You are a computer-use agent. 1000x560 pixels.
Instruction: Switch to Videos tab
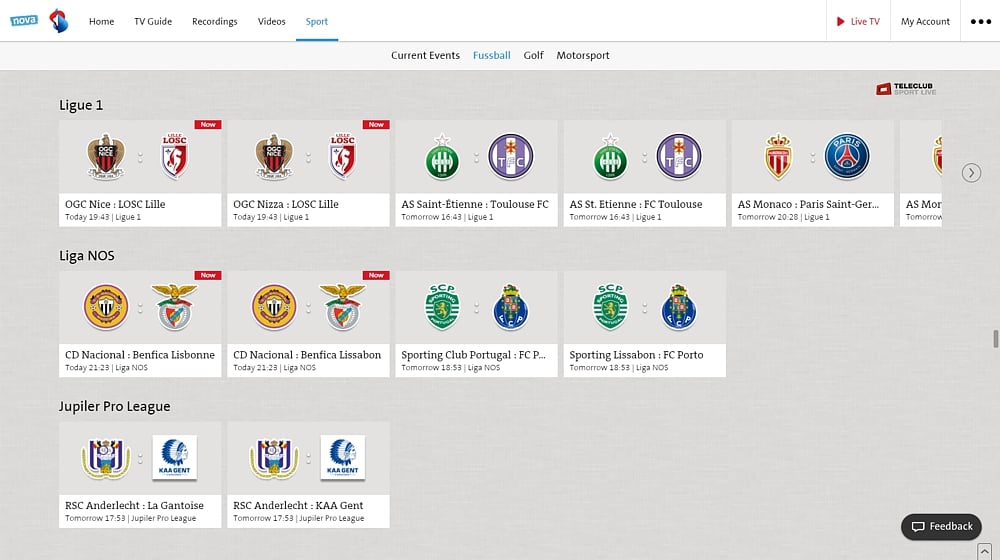[272, 21]
